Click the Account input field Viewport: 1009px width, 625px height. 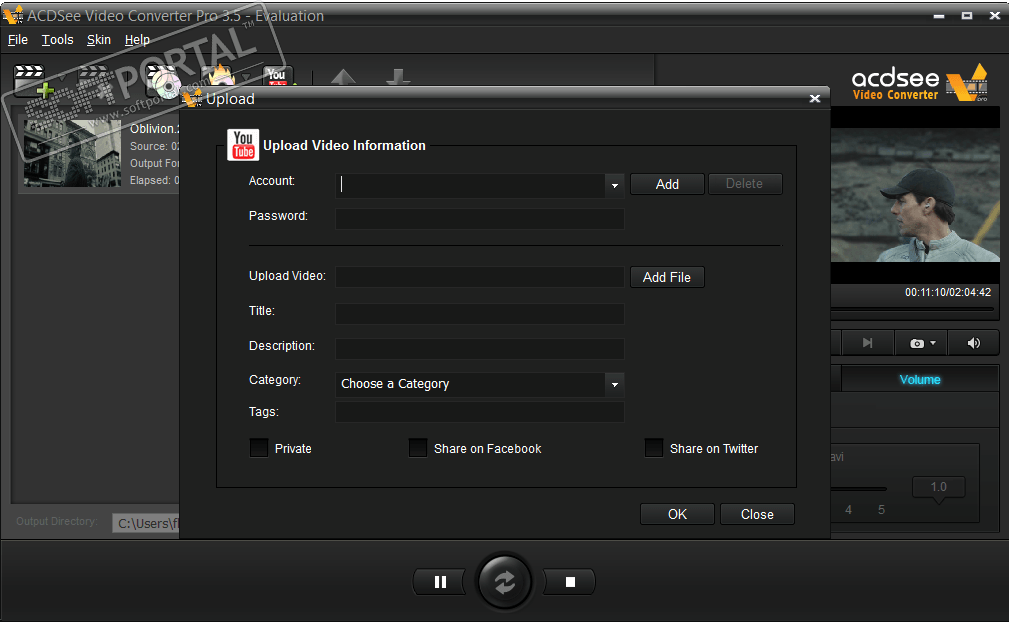(470, 185)
